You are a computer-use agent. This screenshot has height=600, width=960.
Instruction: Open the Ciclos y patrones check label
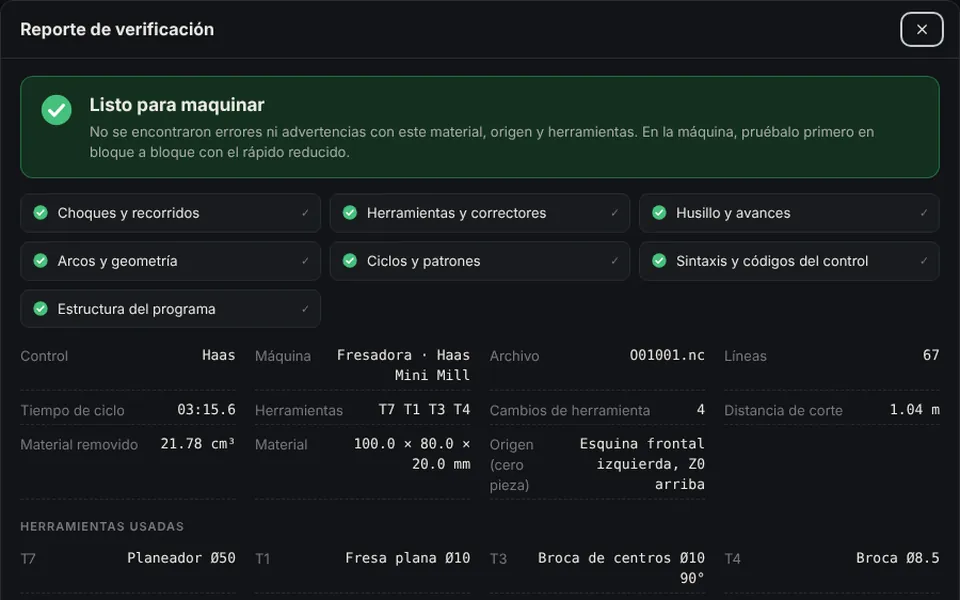424,261
